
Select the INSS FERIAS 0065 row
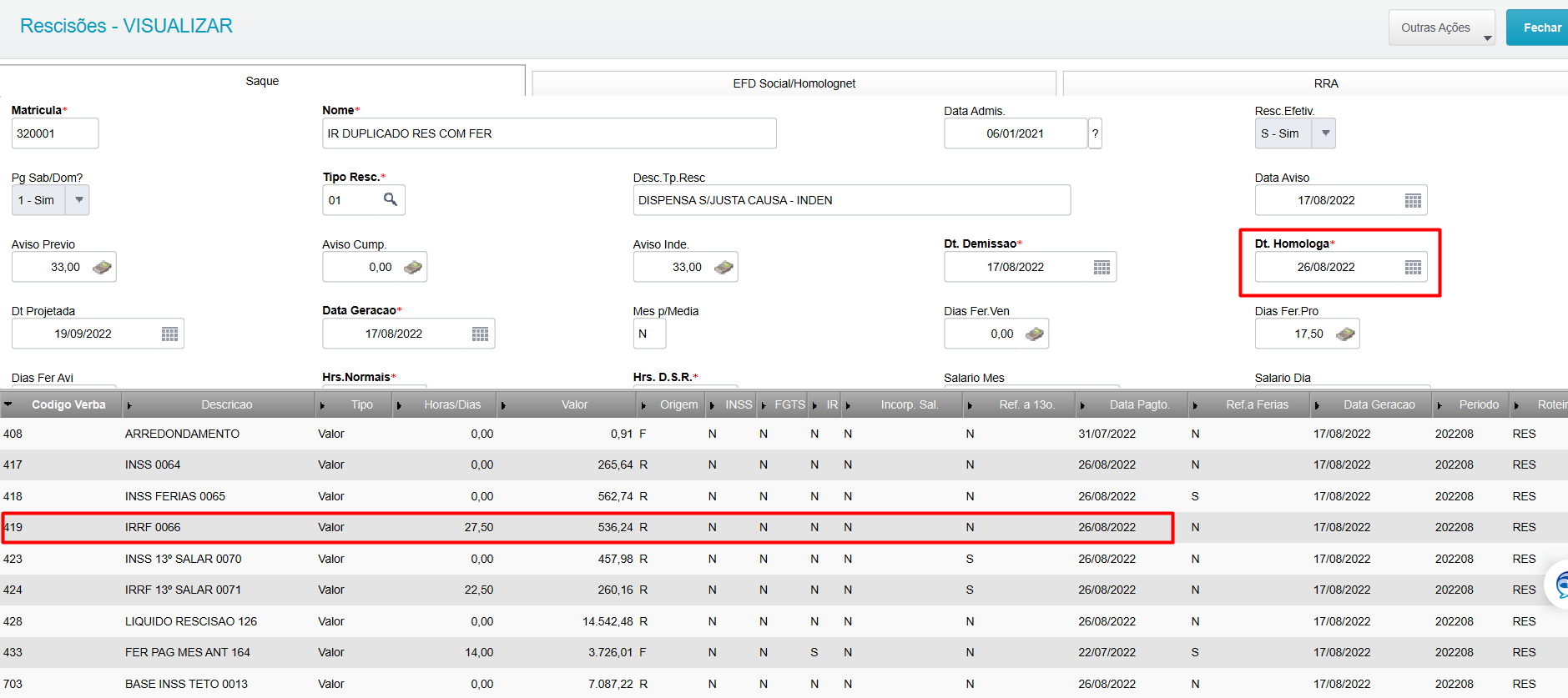pos(784,496)
